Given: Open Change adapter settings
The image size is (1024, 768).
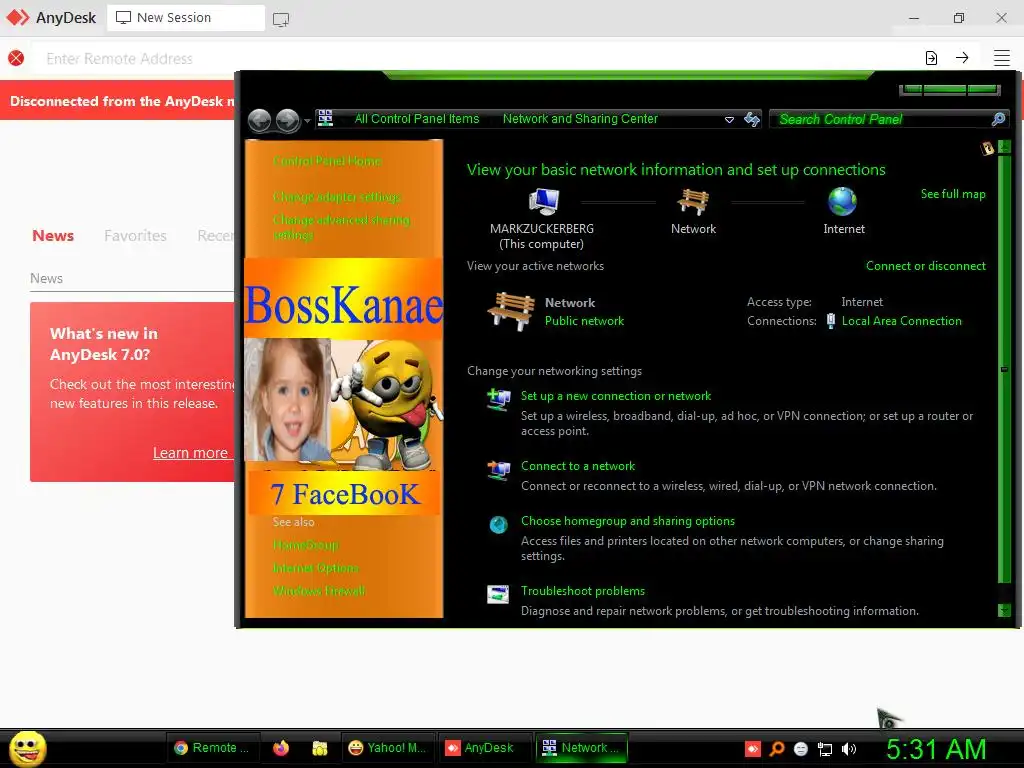Looking at the screenshot, I should (336, 197).
